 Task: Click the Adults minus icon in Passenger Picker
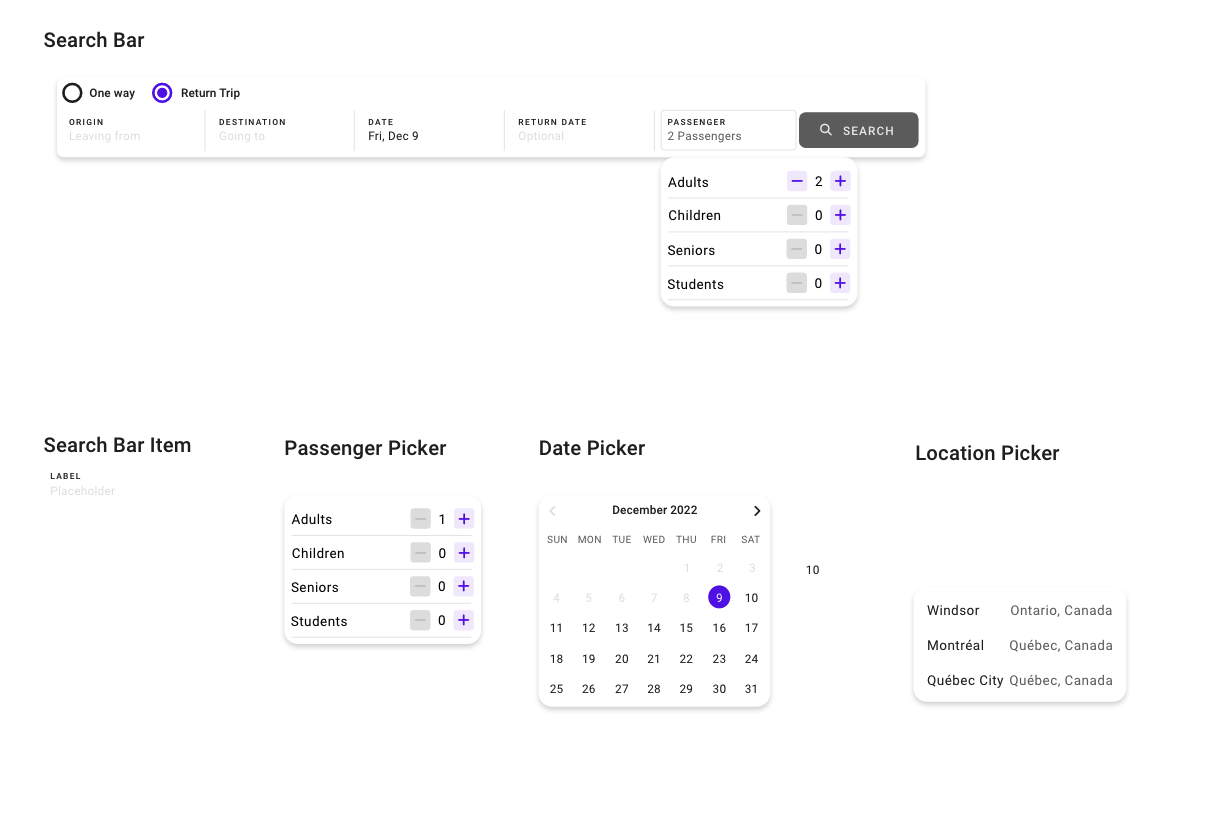420,519
